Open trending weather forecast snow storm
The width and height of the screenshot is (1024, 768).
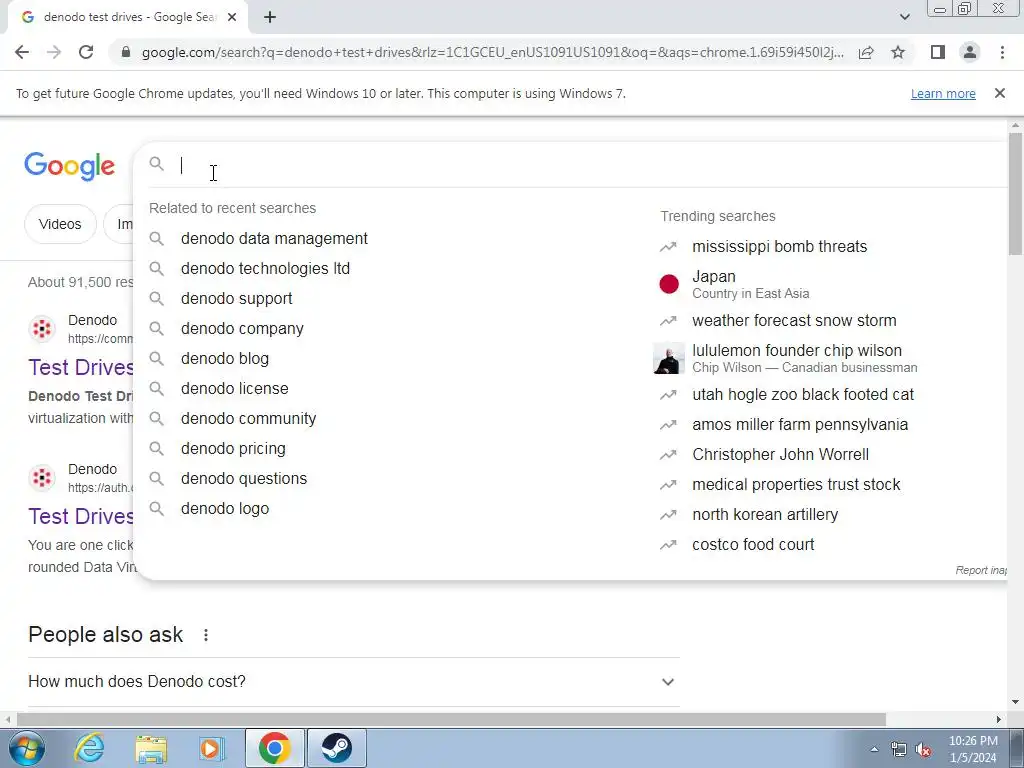(x=794, y=321)
